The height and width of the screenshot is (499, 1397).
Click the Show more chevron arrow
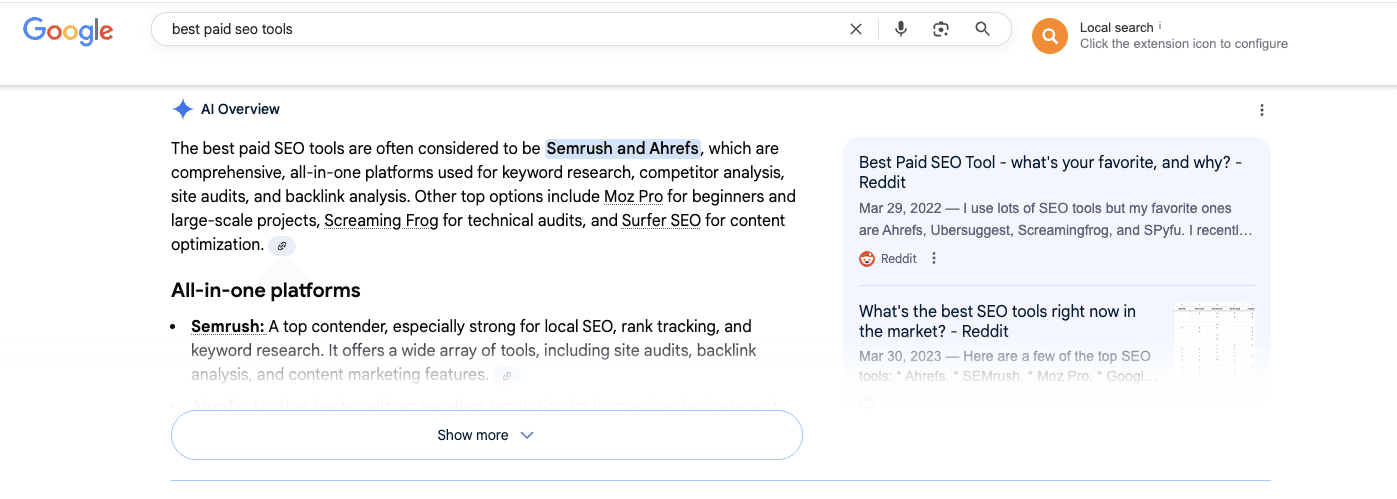pyautogui.click(x=527, y=435)
